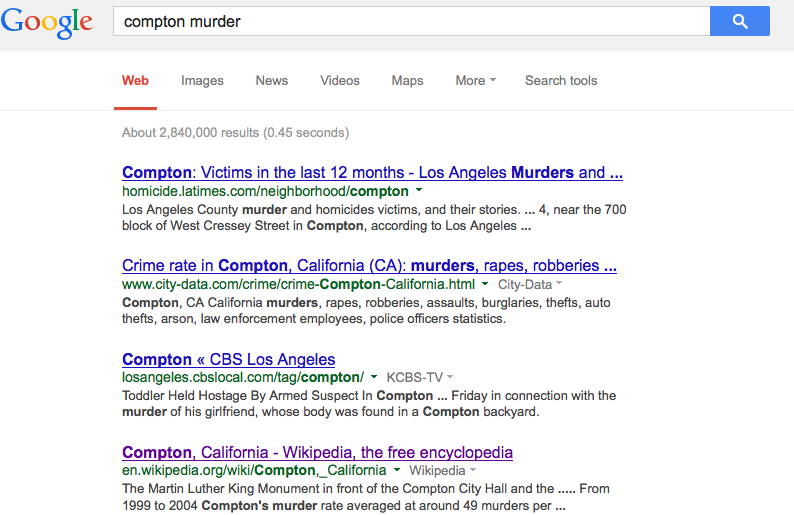Select the Web tab
The height and width of the screenshot is (515, 794).
click(x=135, y=81)
